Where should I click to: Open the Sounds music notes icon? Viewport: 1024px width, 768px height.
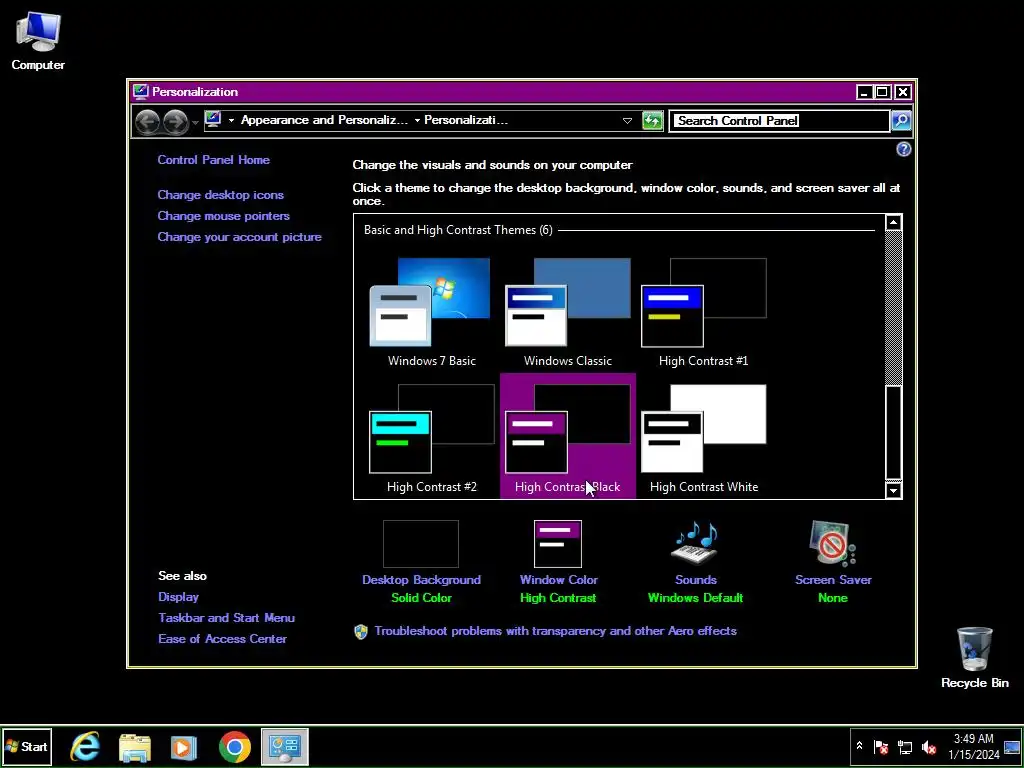(x=696, y=543)
